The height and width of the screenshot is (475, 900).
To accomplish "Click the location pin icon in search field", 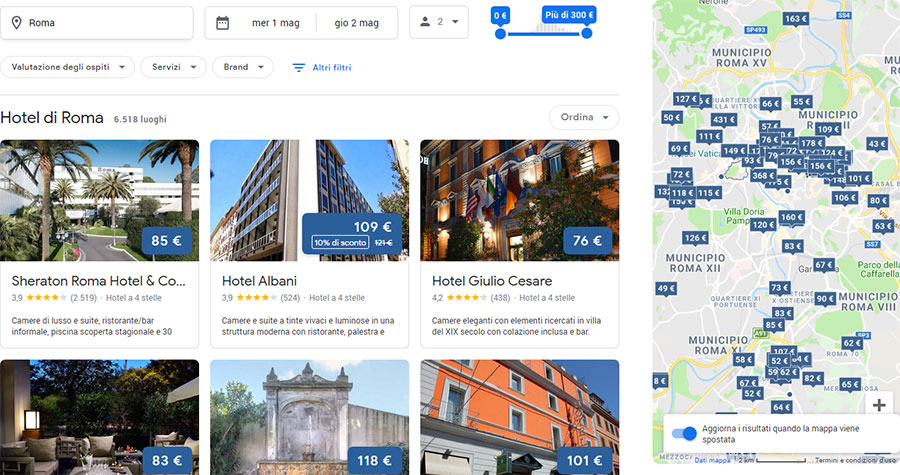I will point(17,22).
